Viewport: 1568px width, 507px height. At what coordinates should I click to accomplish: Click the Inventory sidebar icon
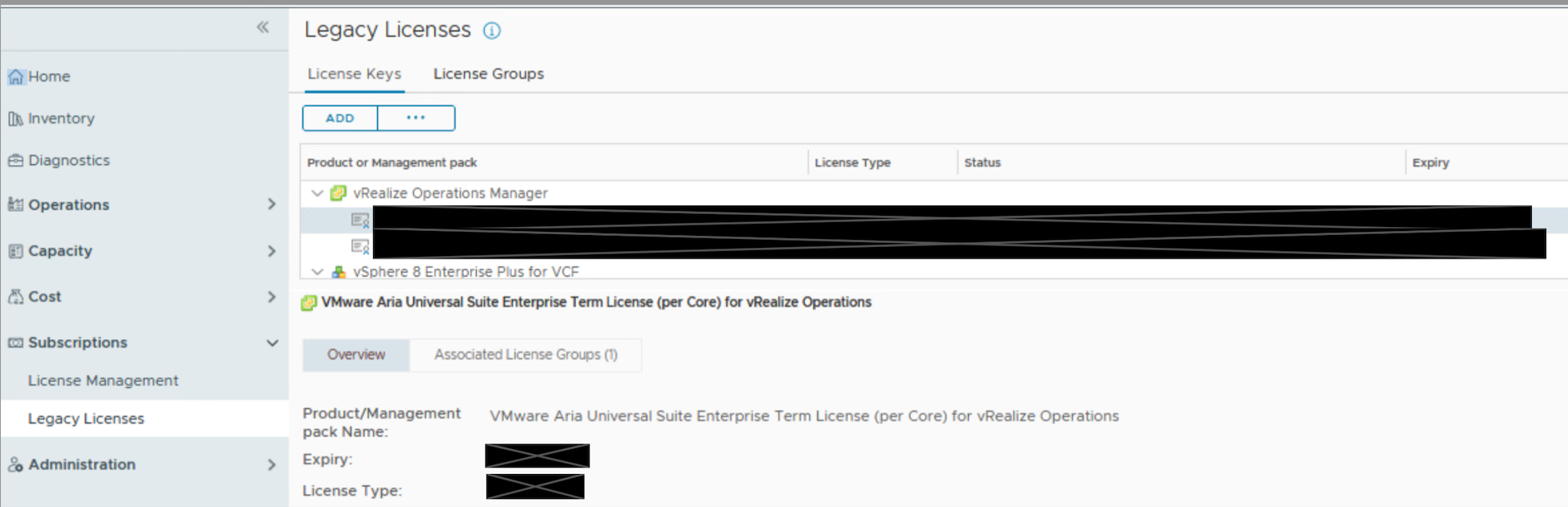(15, 118)
